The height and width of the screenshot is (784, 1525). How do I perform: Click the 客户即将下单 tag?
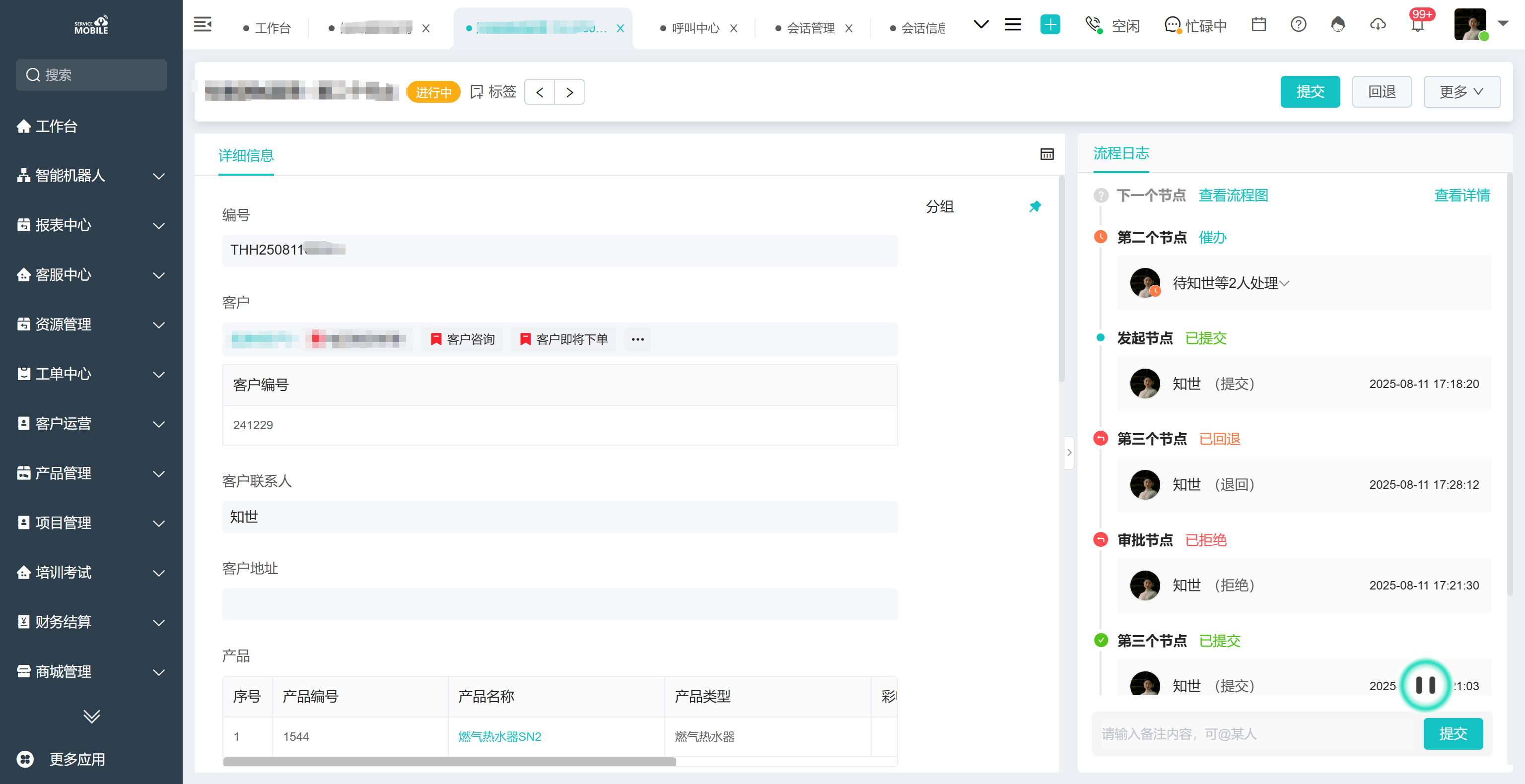point(563,339)
